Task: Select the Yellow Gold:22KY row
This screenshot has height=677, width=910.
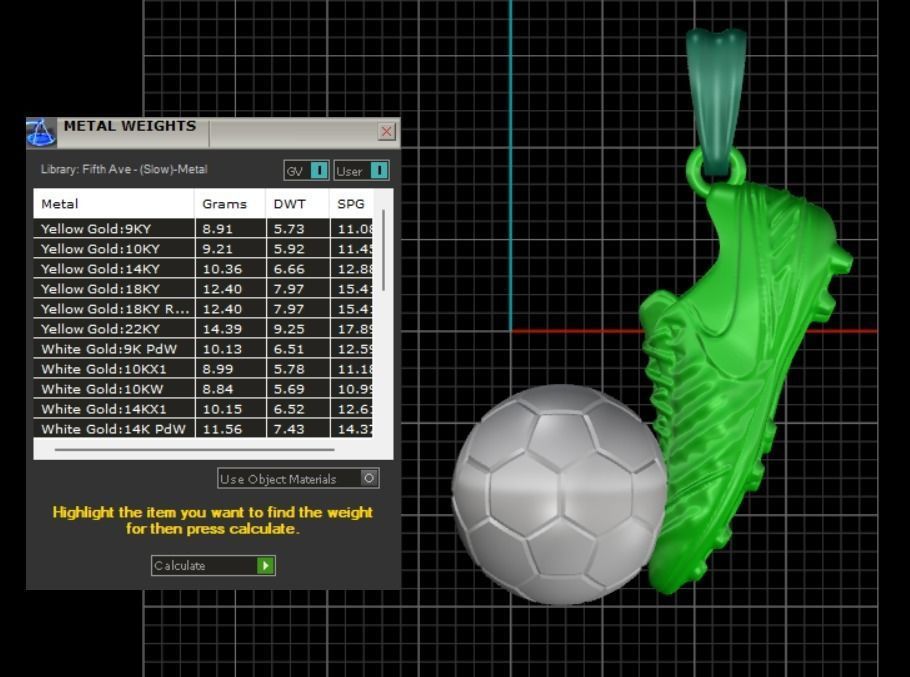Action: pos(203,329)
